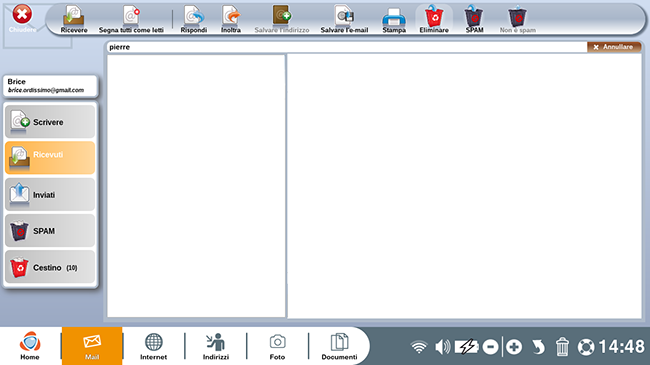The height and width of the screenshot is (365, 650).
Task: Click the Wi-Fi status icon
Action: tap(419, 347)
